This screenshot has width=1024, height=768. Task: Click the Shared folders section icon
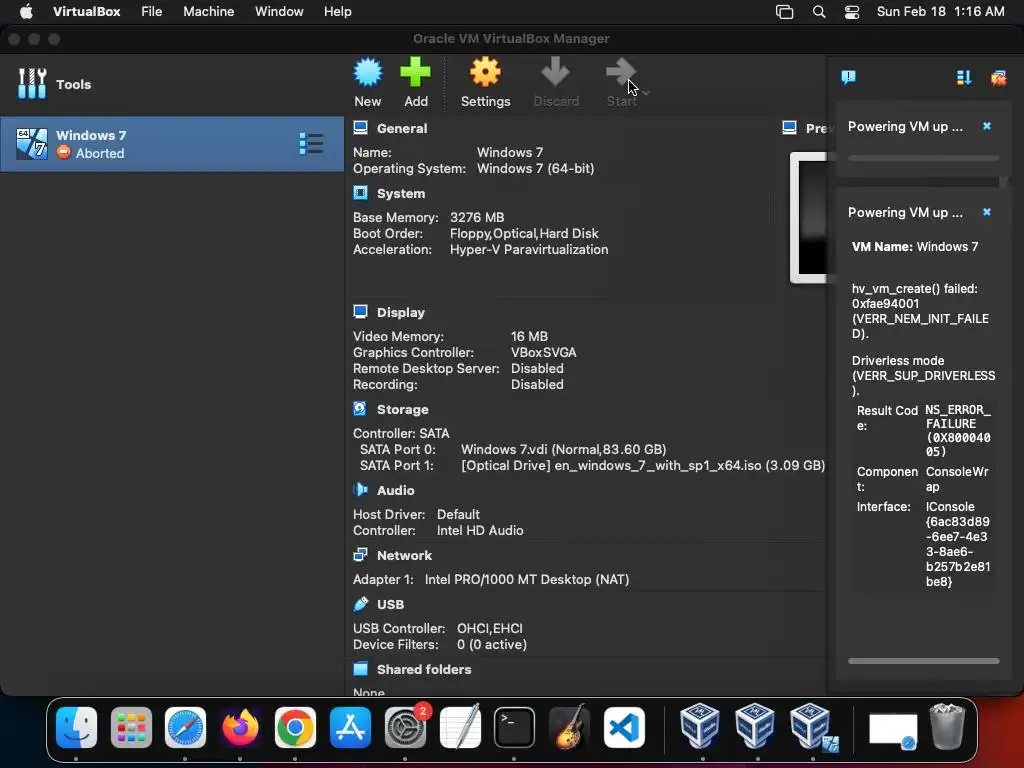coord(360,669)
